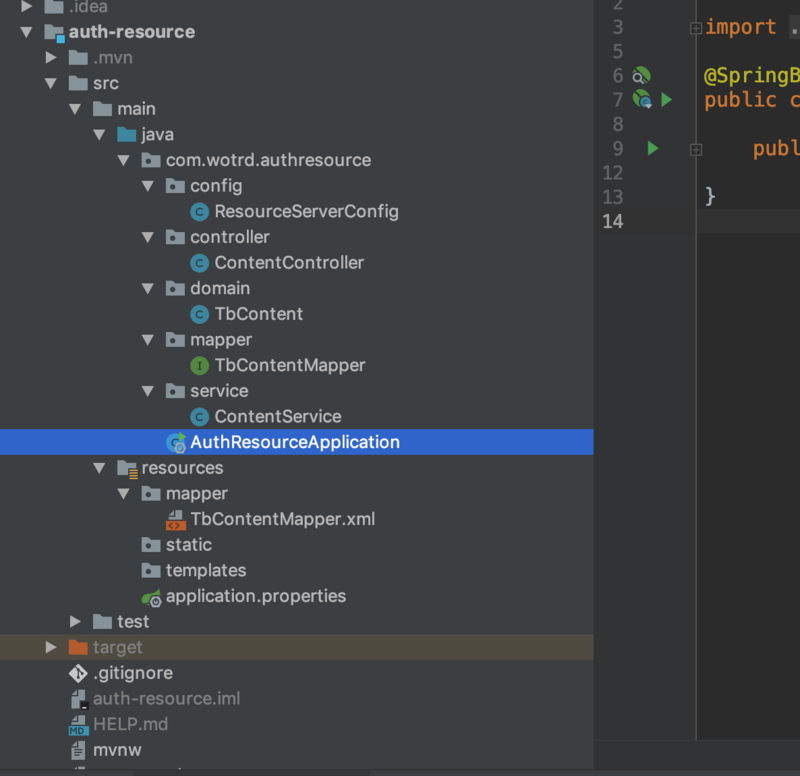Click the .gitignore file icon
The width and height of the screenshot is (800, 776).
click(x=78, y=674)
